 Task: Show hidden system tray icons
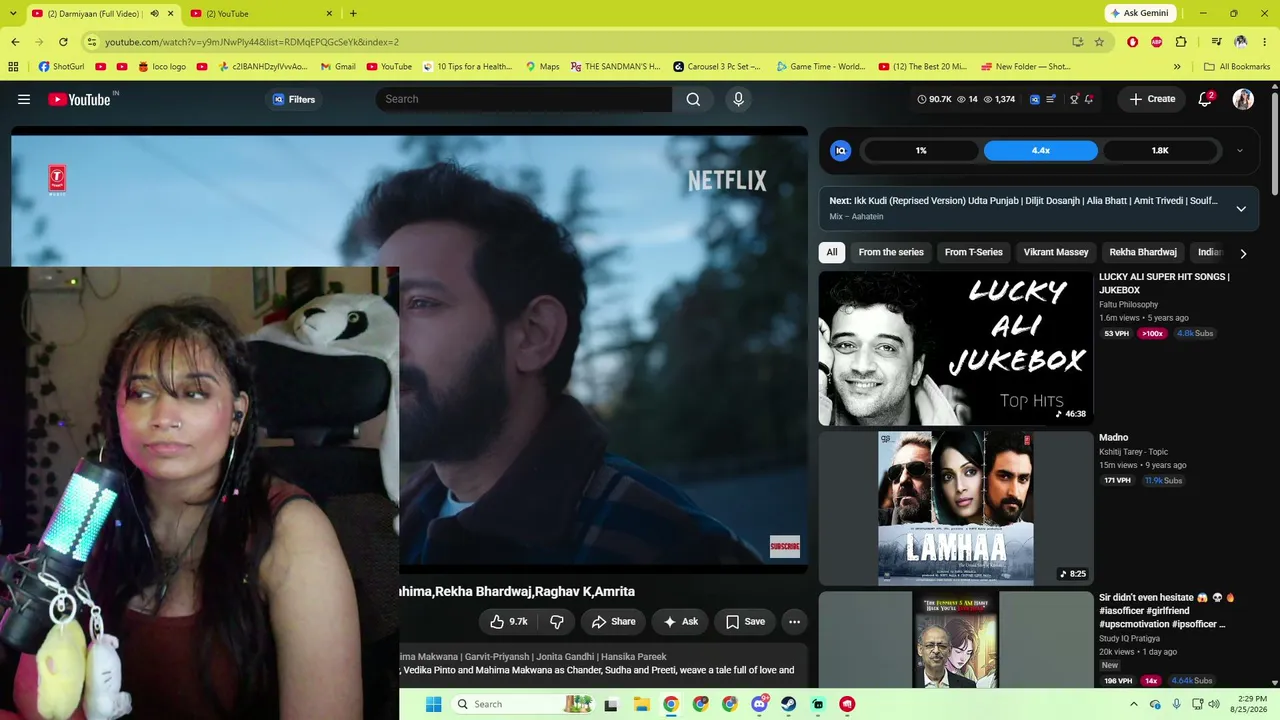tap(1133, 704)
